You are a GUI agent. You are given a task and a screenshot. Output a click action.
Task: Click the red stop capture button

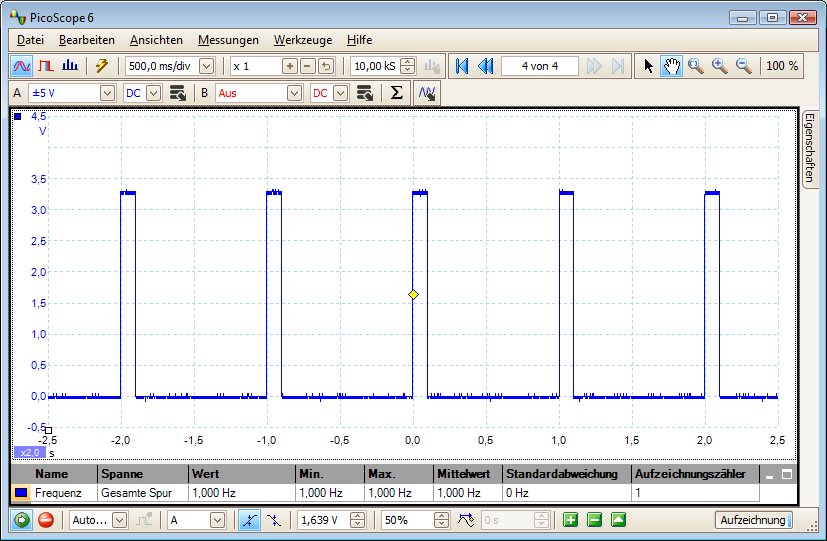coord(45,520)
